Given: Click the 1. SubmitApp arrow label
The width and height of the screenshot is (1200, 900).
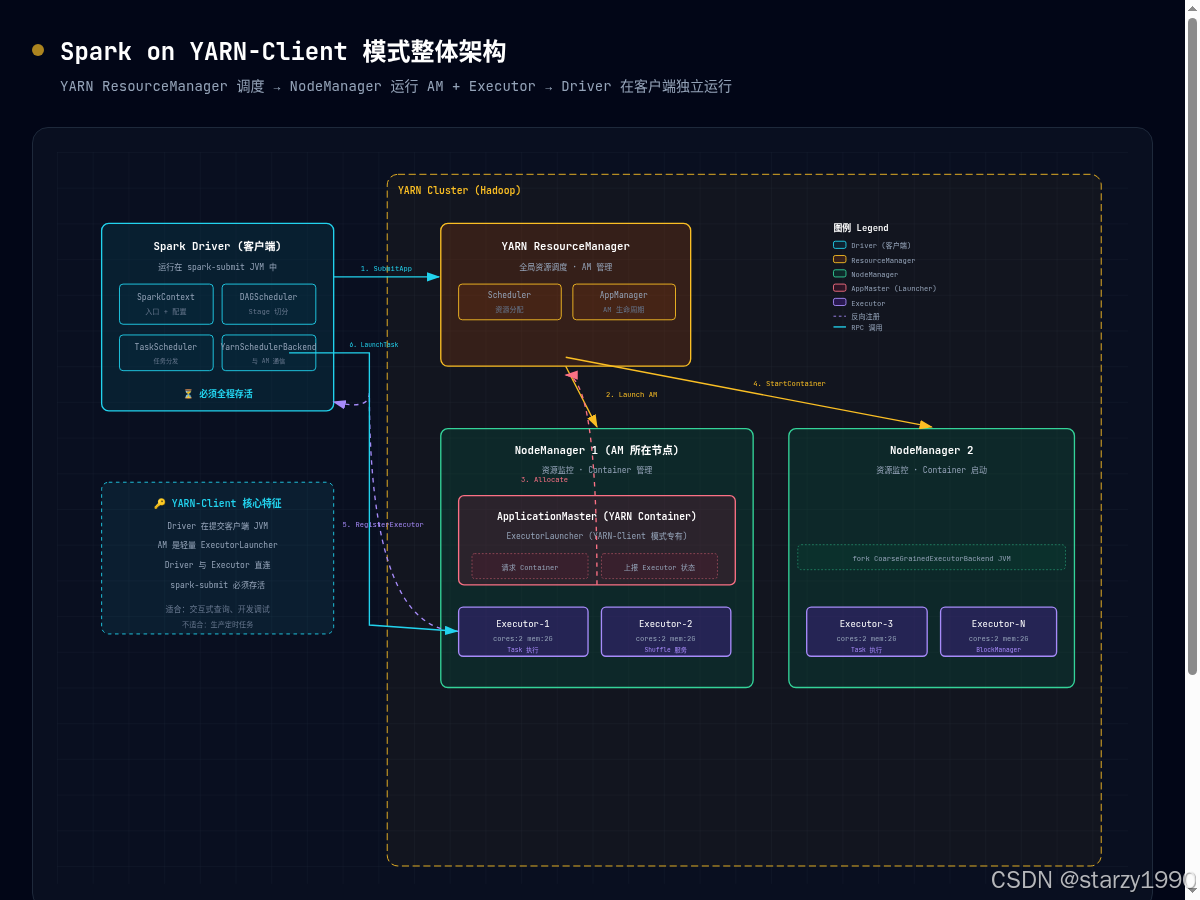Looking at the screenshot, I should click(x=386, y=269).
